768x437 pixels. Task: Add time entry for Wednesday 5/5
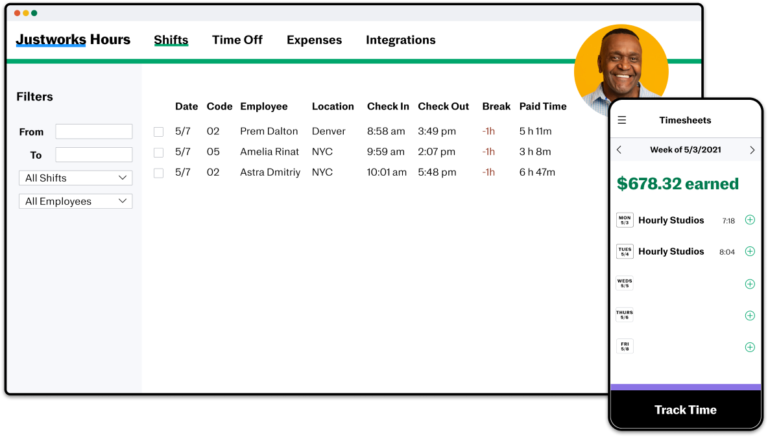[x=750, y=284]
